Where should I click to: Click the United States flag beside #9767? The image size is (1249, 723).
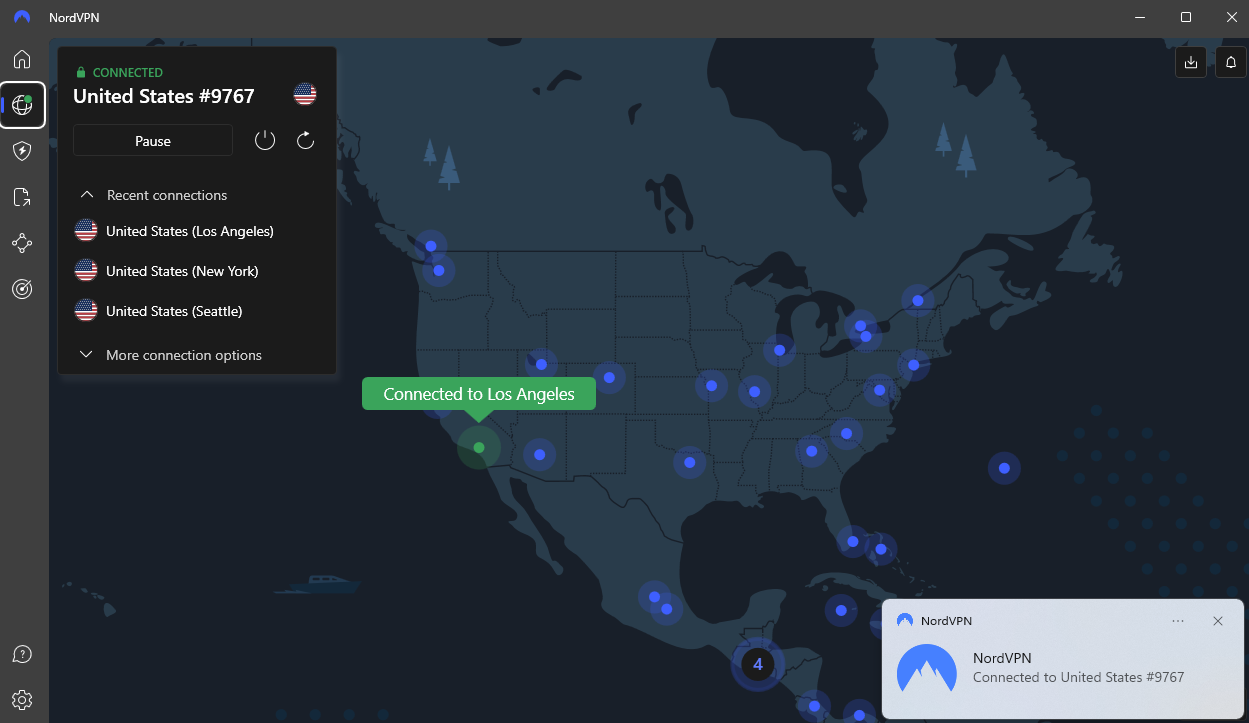(305, 95)
